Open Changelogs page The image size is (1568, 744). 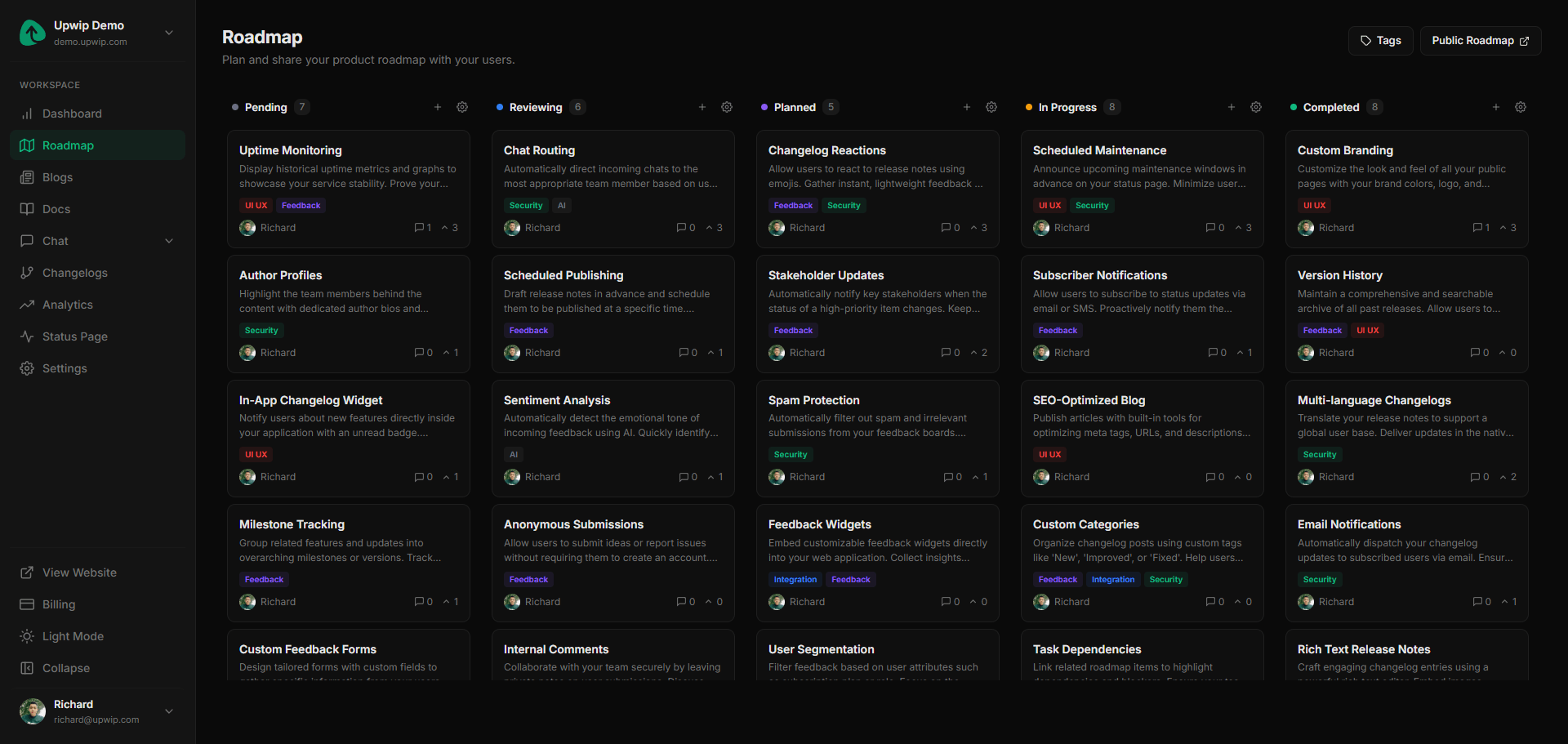click(98, 273)
